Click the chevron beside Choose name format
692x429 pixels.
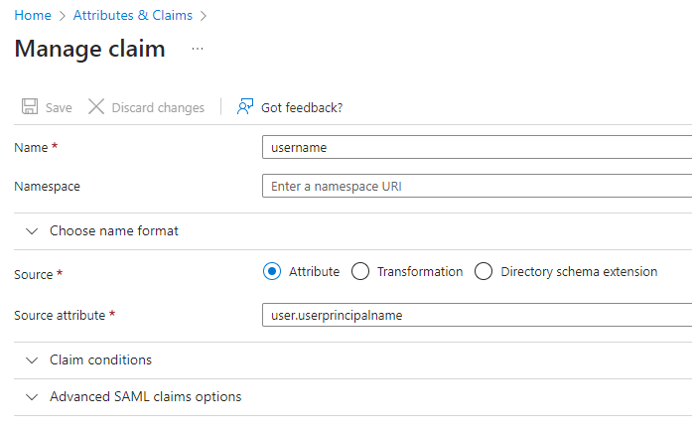pos(32,231)
